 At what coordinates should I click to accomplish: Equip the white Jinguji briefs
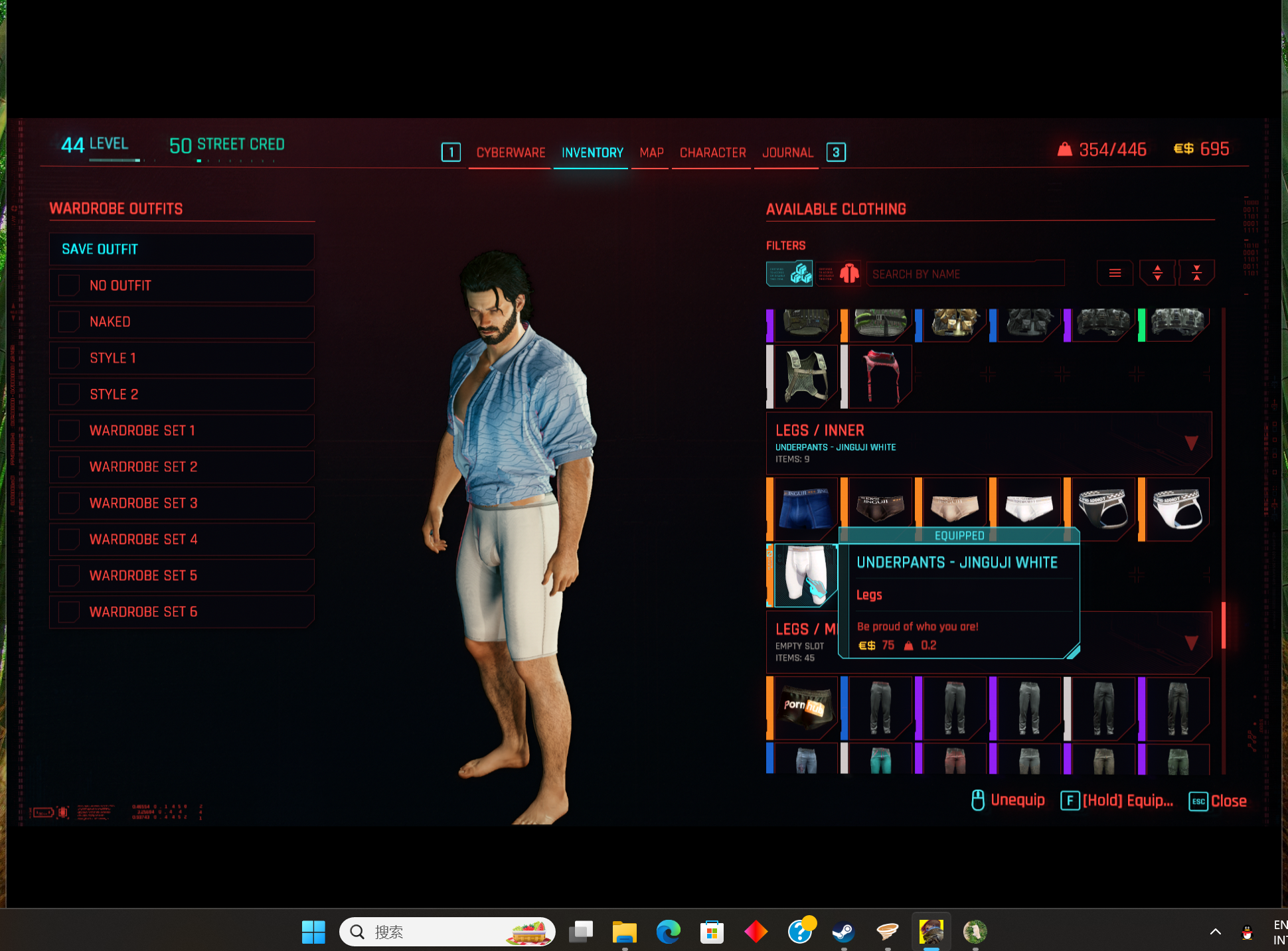tap(1029, 509)
